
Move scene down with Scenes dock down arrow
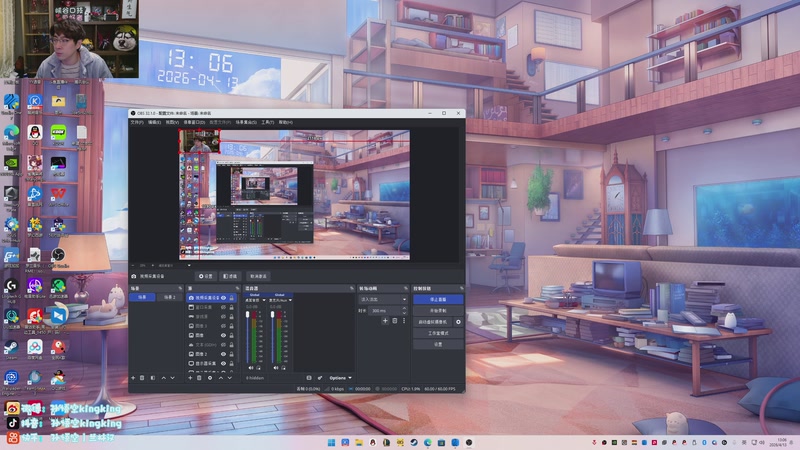tap(172, 378)
